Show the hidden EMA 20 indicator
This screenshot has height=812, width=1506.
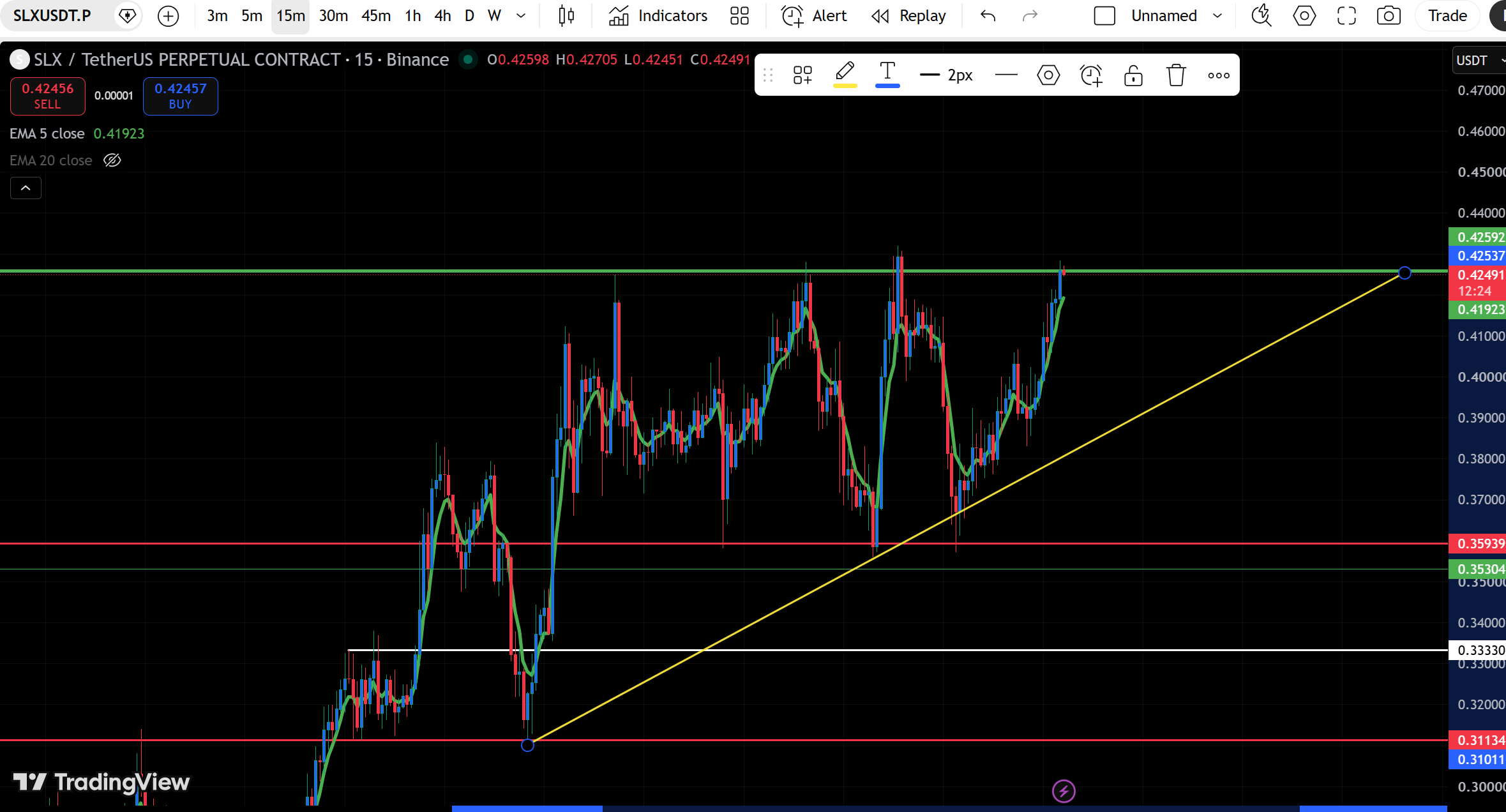point(112,160)
